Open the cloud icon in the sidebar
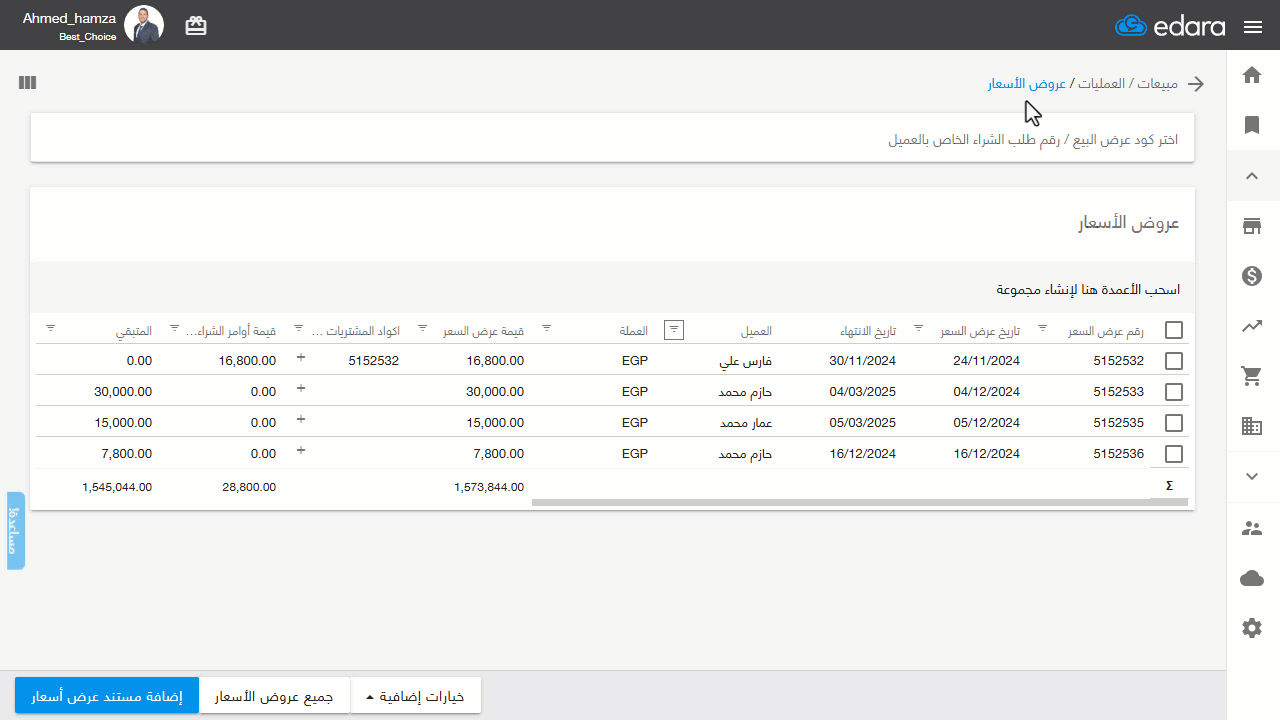The image size is (1280, 720). click(1252, 578)
